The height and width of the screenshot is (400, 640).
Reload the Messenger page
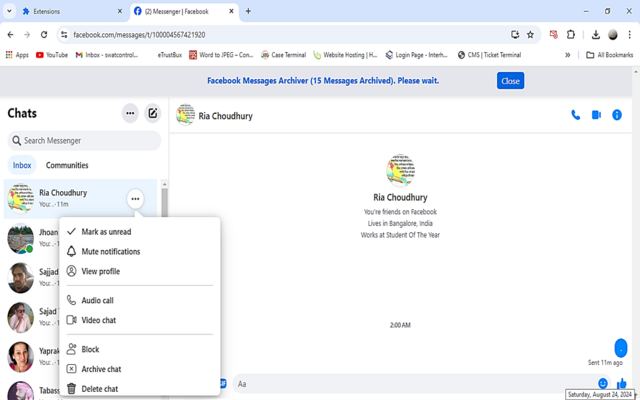(x=44, y=35)
